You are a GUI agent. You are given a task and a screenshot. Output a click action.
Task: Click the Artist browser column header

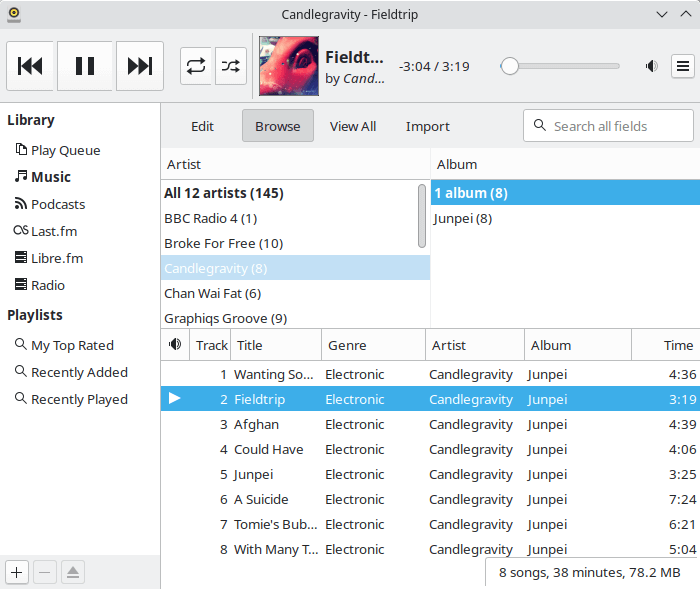[295, 164]
